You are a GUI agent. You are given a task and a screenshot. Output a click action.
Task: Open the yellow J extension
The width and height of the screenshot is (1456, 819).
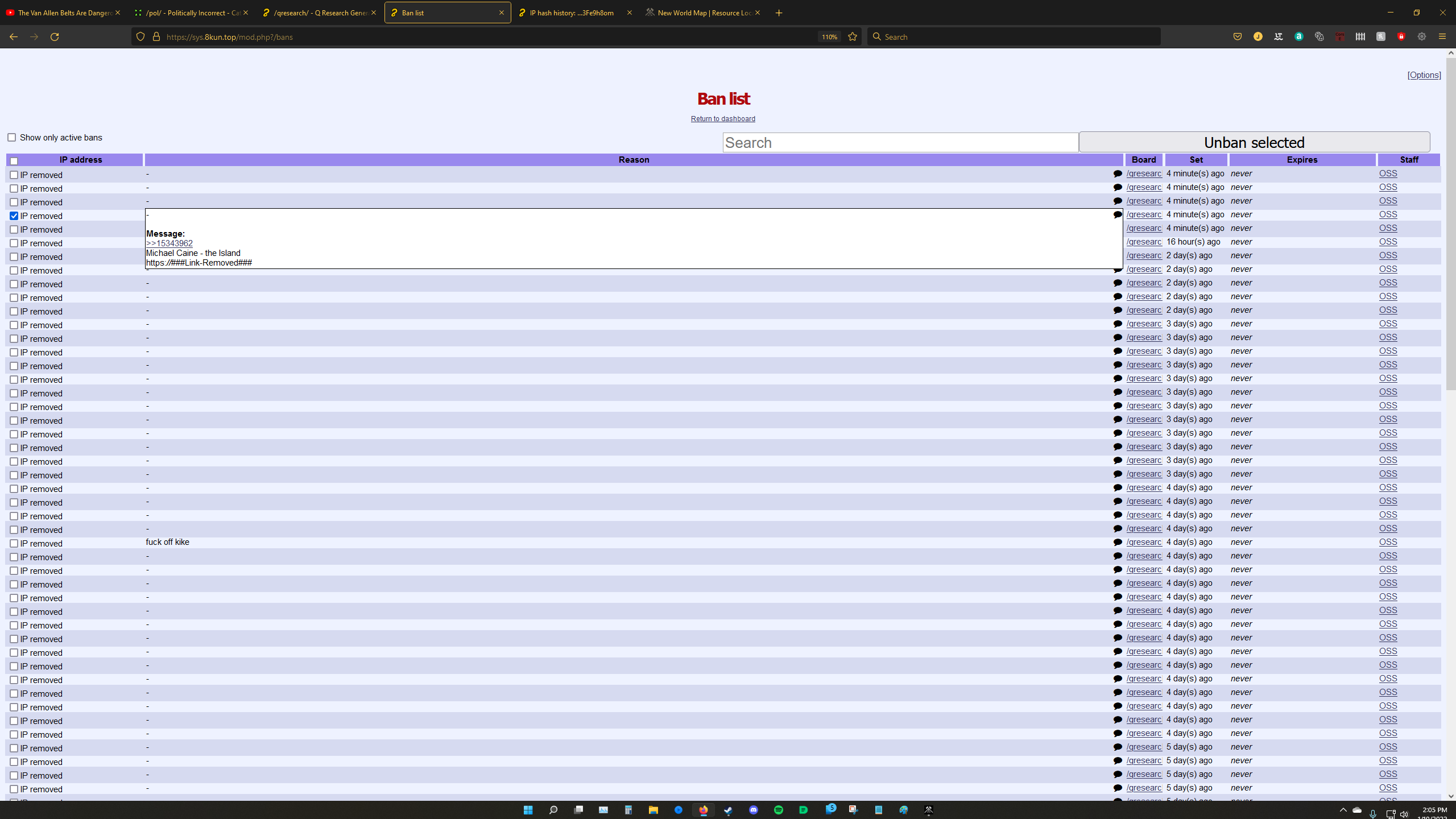click(1258, 37)
